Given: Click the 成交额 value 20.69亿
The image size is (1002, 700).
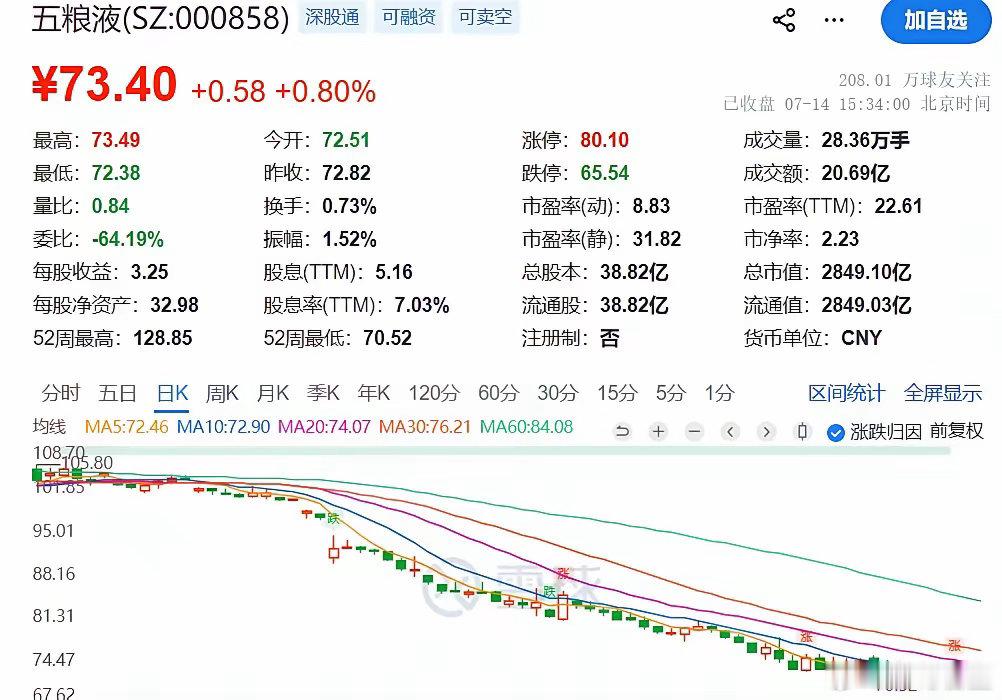Looking at the screenshot, I should [x=856, y=173].
